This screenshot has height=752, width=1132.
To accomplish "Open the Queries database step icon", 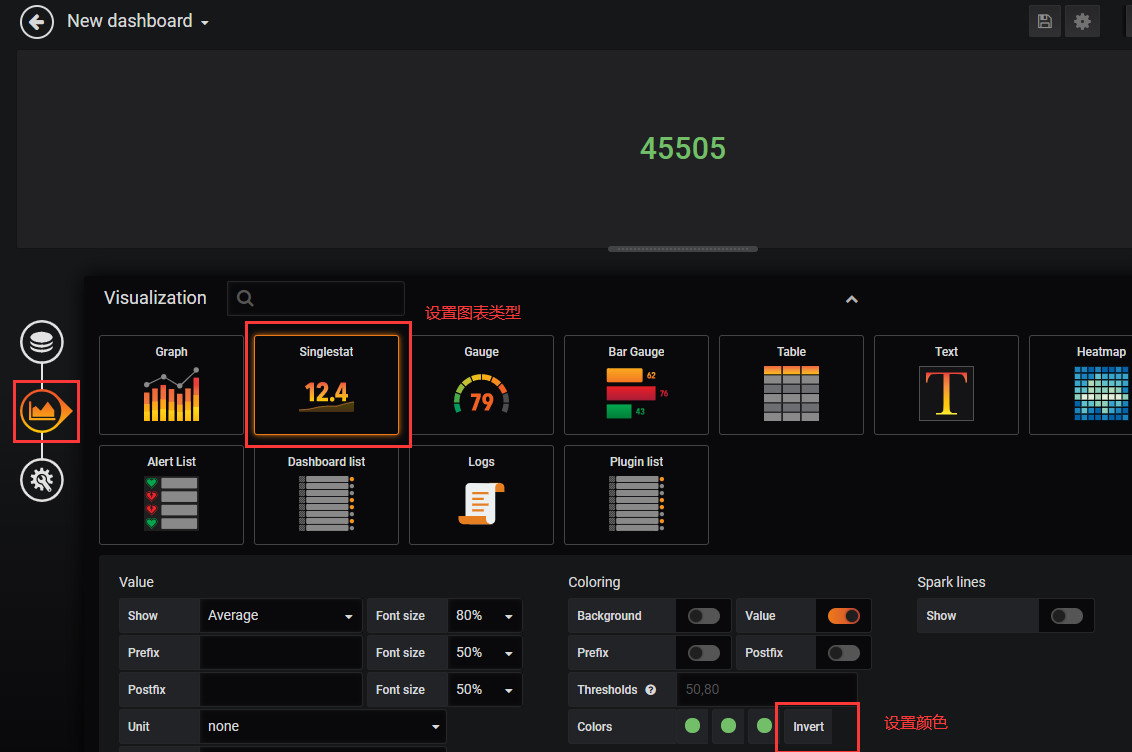I will pos(42,342).
